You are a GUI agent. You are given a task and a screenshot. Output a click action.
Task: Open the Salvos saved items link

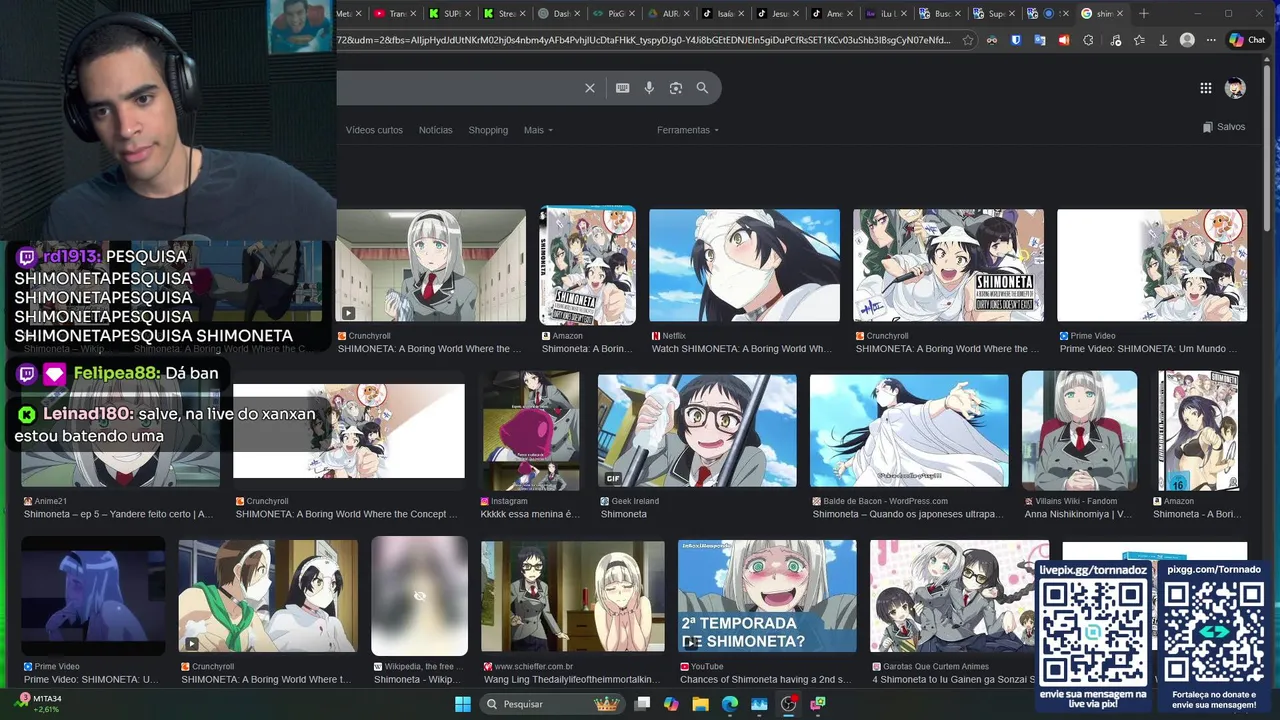click(x=1224, y=127)
